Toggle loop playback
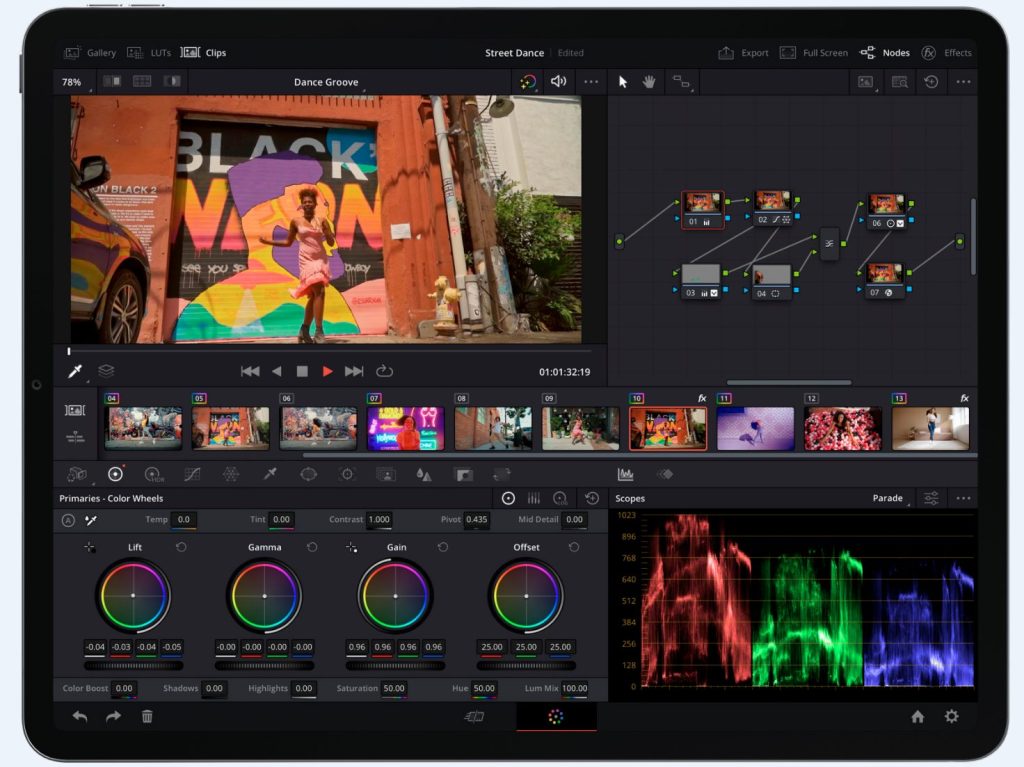1024x767 pixels. pos(384,371)
